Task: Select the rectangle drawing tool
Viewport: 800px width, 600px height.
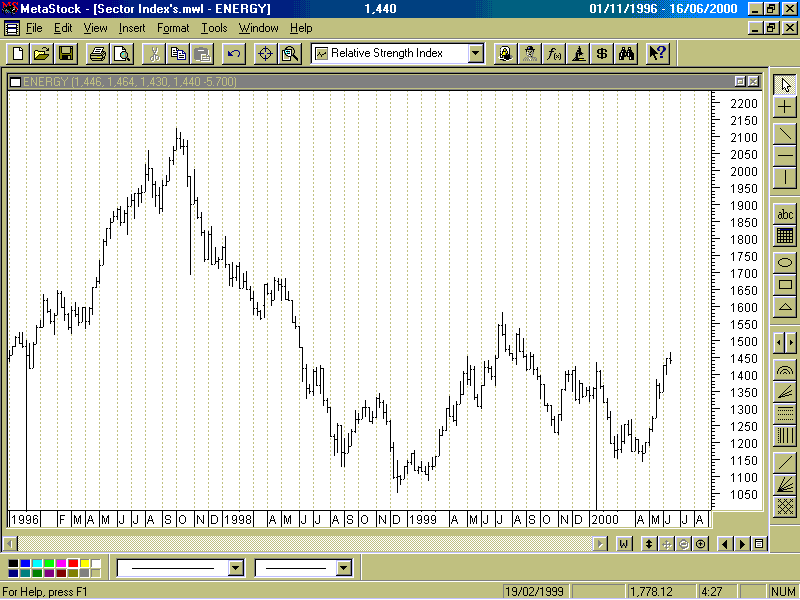Action: pyautogui.click(x=785, y=285)
